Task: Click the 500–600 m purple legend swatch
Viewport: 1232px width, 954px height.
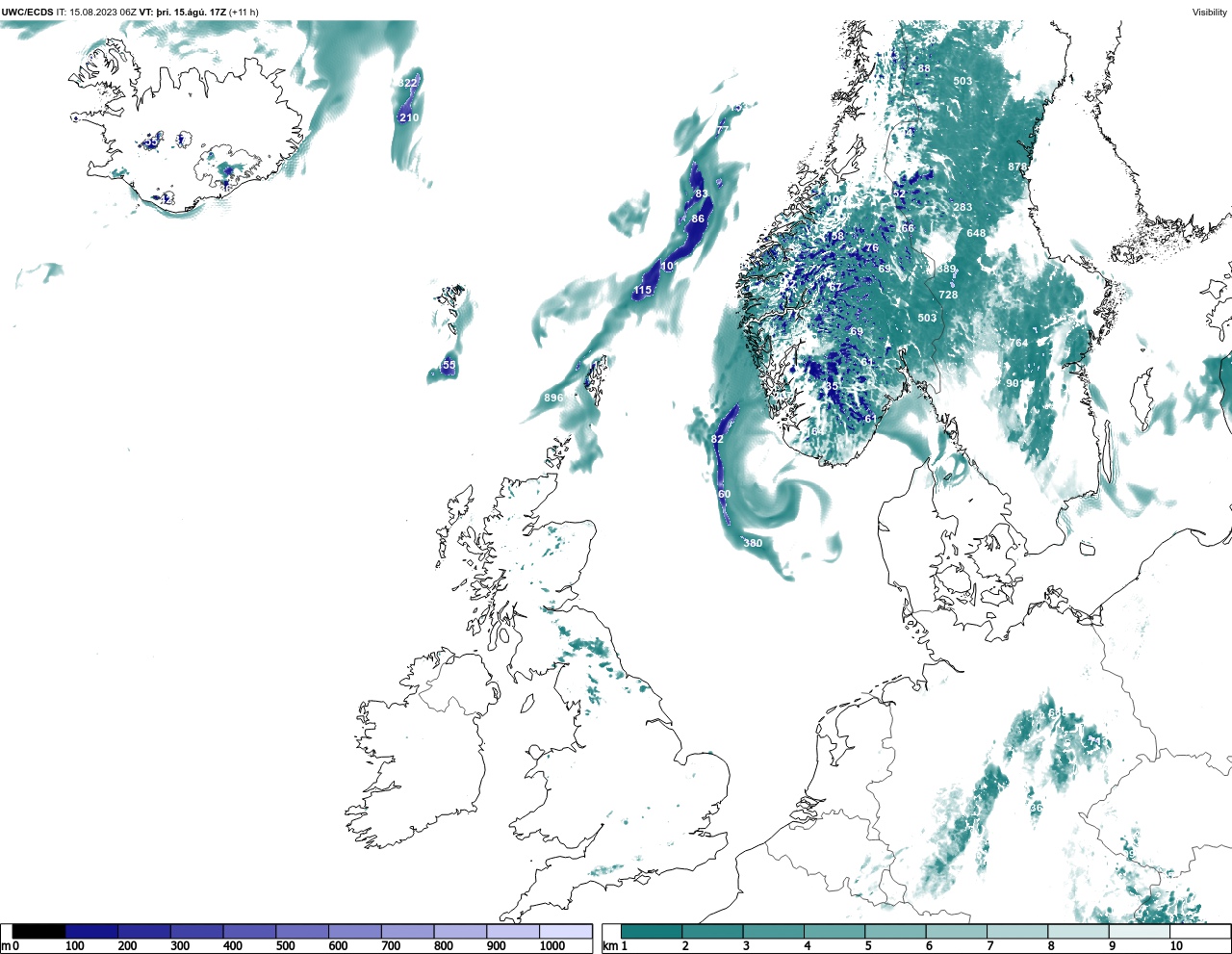Action: click(302, 932)
